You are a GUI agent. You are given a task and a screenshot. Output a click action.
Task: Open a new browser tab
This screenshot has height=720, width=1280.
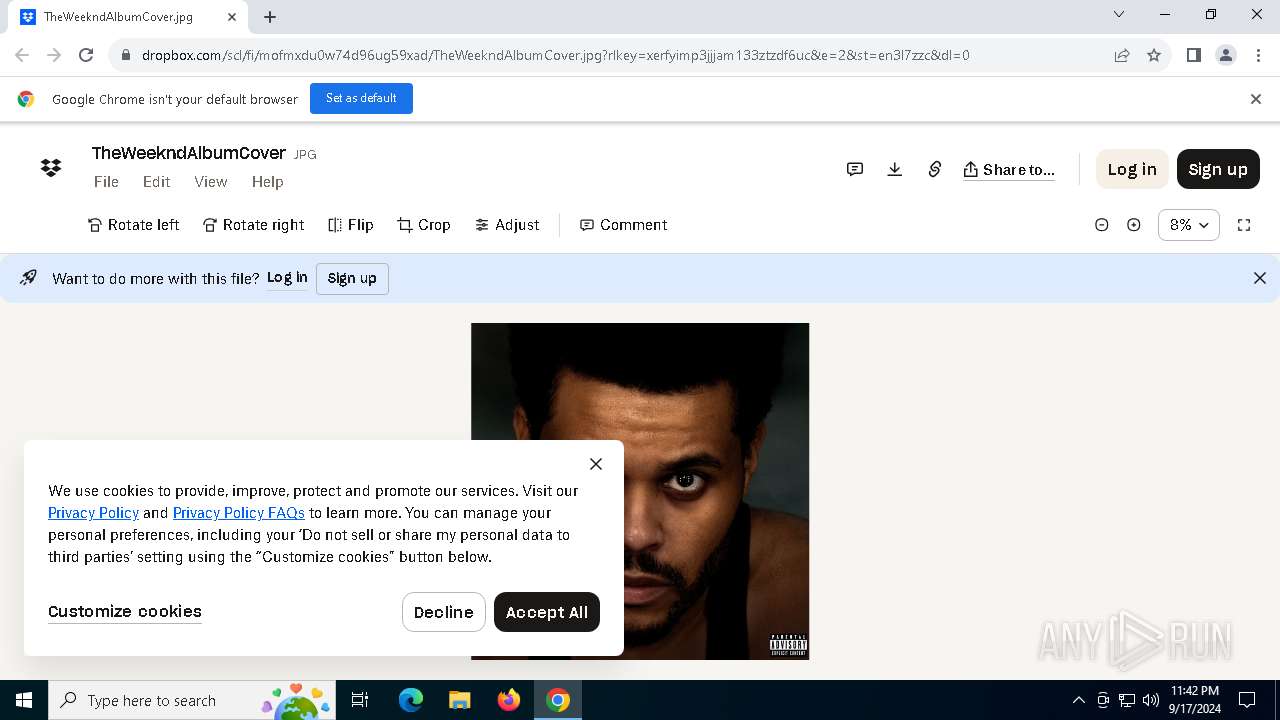[x=270, y=16]
